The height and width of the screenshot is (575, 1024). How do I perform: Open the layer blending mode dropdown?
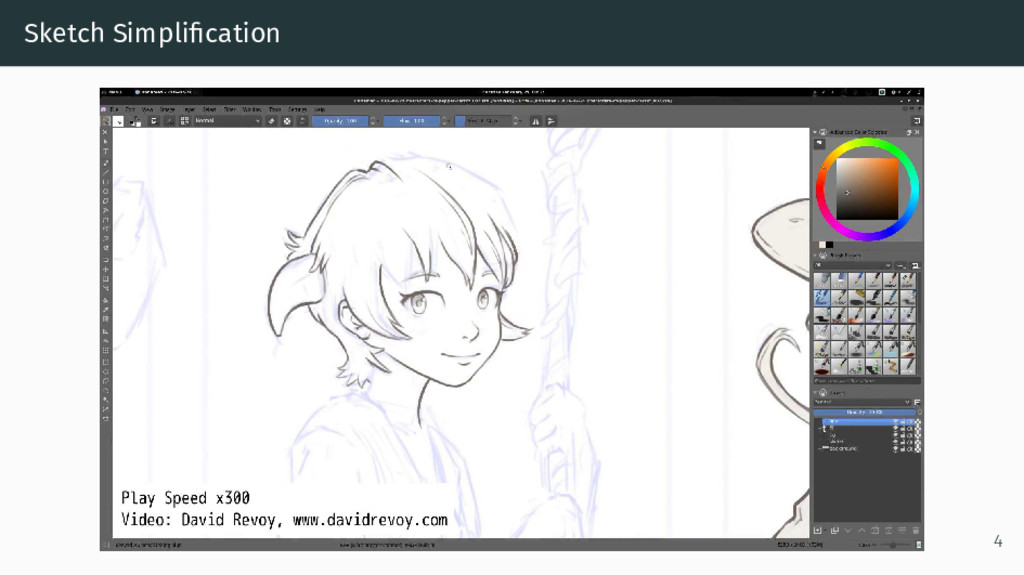[862, 402]
